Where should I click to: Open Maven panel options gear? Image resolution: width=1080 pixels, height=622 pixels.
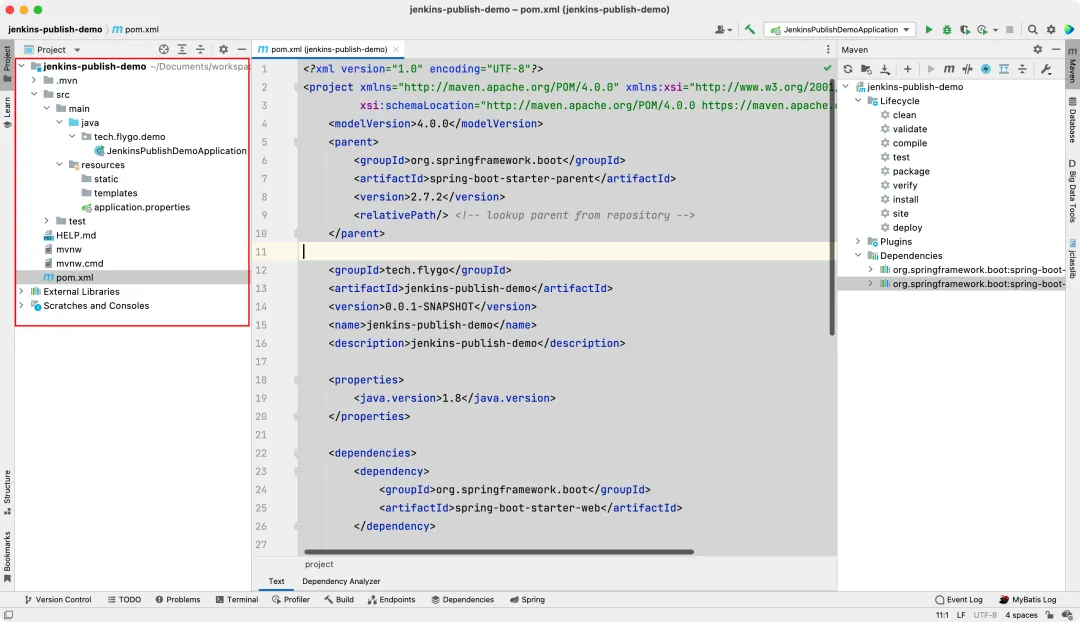click(x=1037, y=50)
